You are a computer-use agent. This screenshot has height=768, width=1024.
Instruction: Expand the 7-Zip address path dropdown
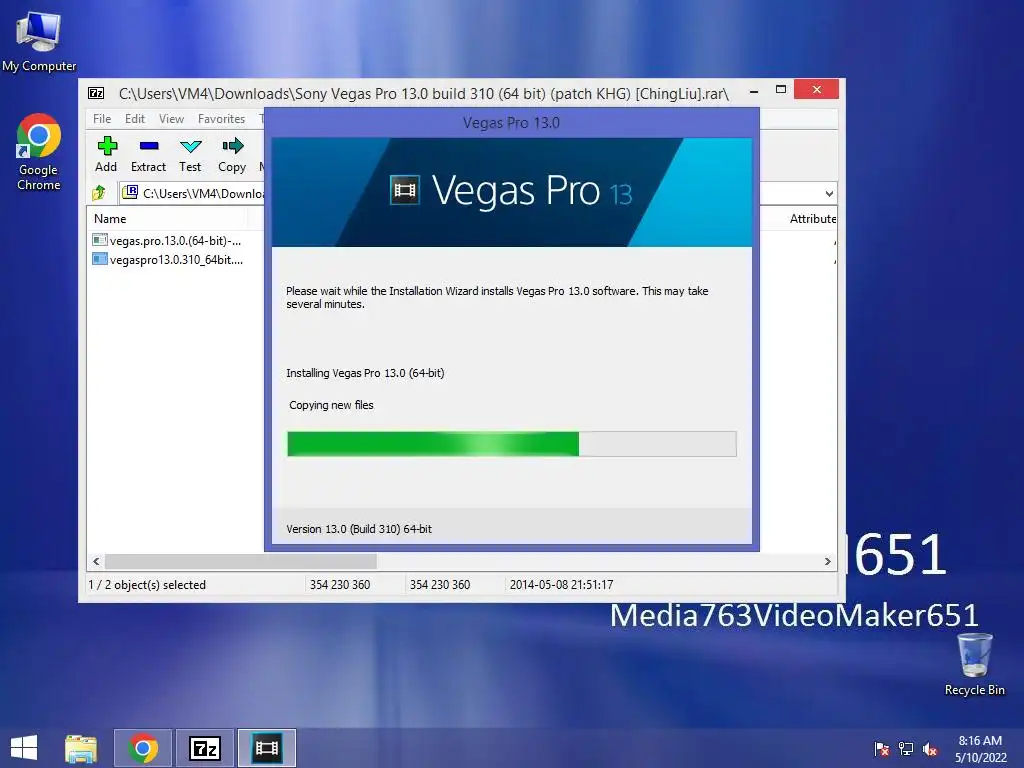pos(829,193)
